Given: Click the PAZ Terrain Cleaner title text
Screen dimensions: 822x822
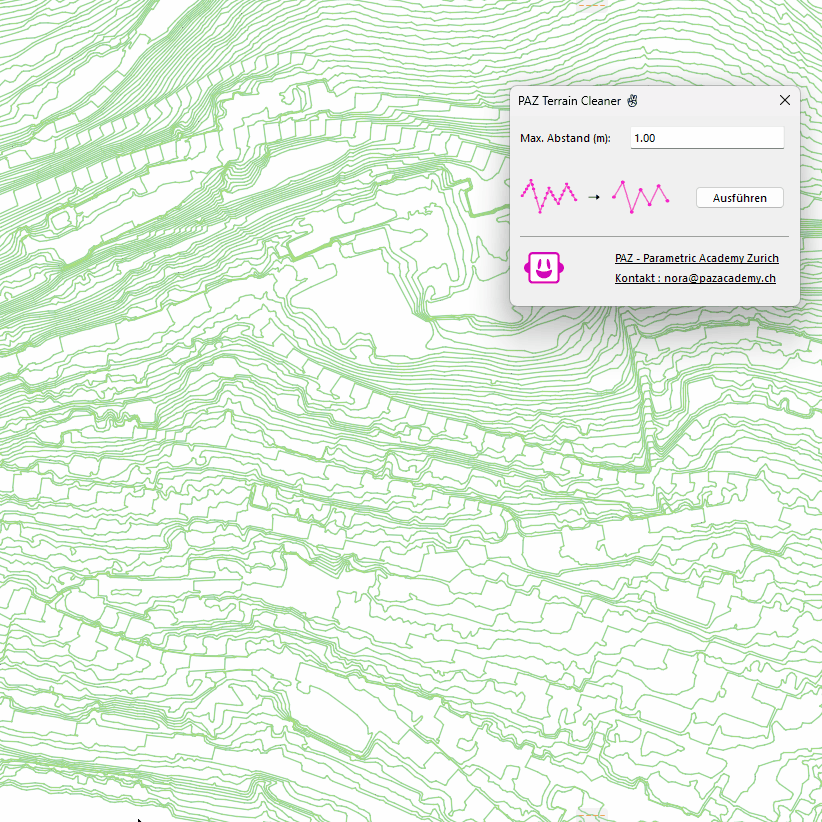Looking at the screenshot, I should point(569,101).
